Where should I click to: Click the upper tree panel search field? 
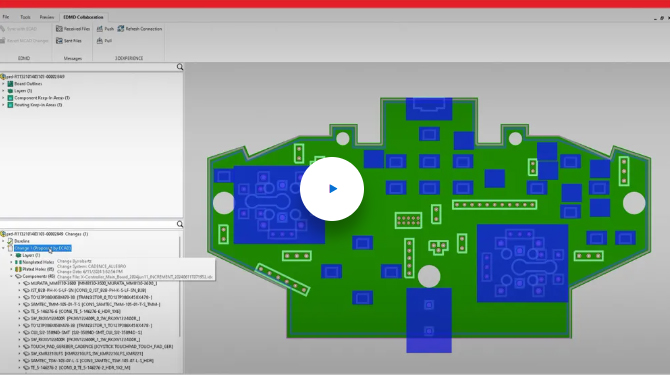click(88, 67)
